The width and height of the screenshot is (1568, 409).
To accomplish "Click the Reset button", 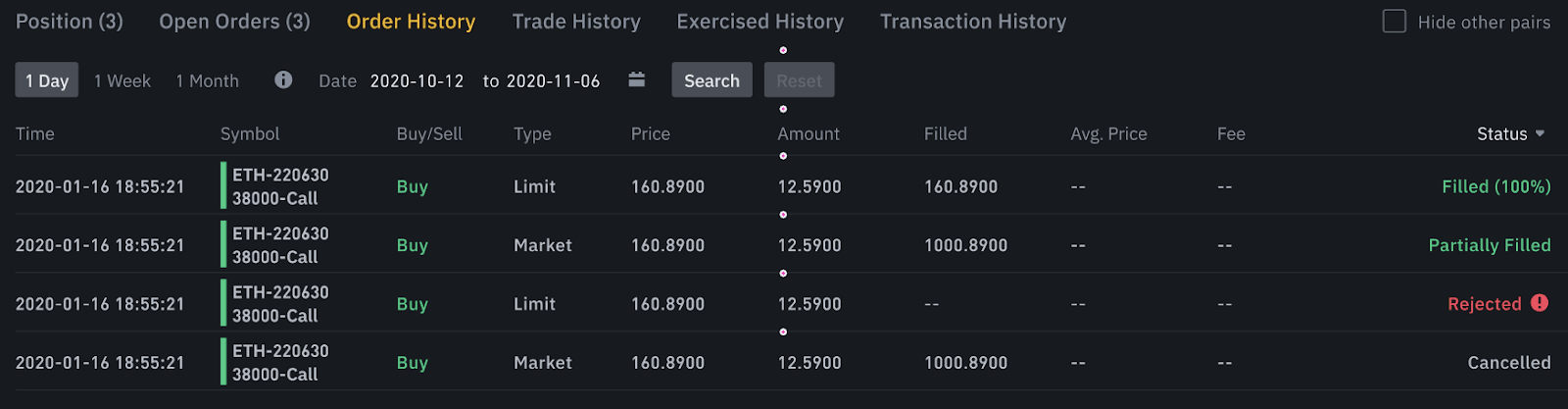I will point(800,80).
